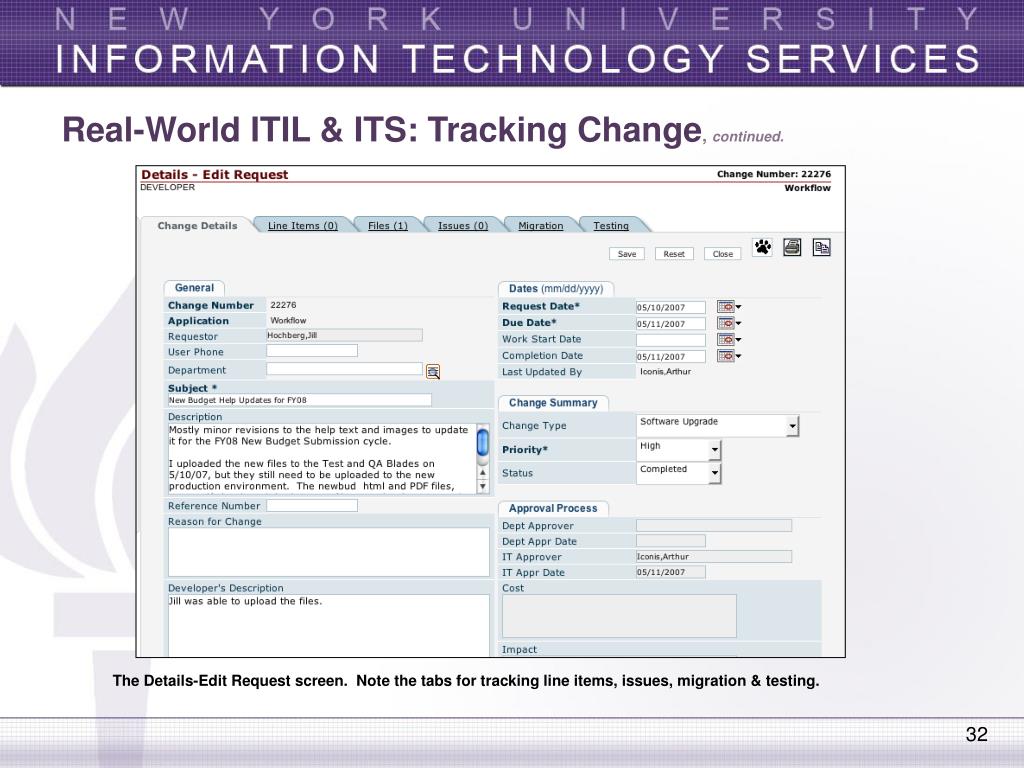Click the Dates (mm/dd/yyyy) section header
Screen dimensions: 1024x768
(556, 289)
